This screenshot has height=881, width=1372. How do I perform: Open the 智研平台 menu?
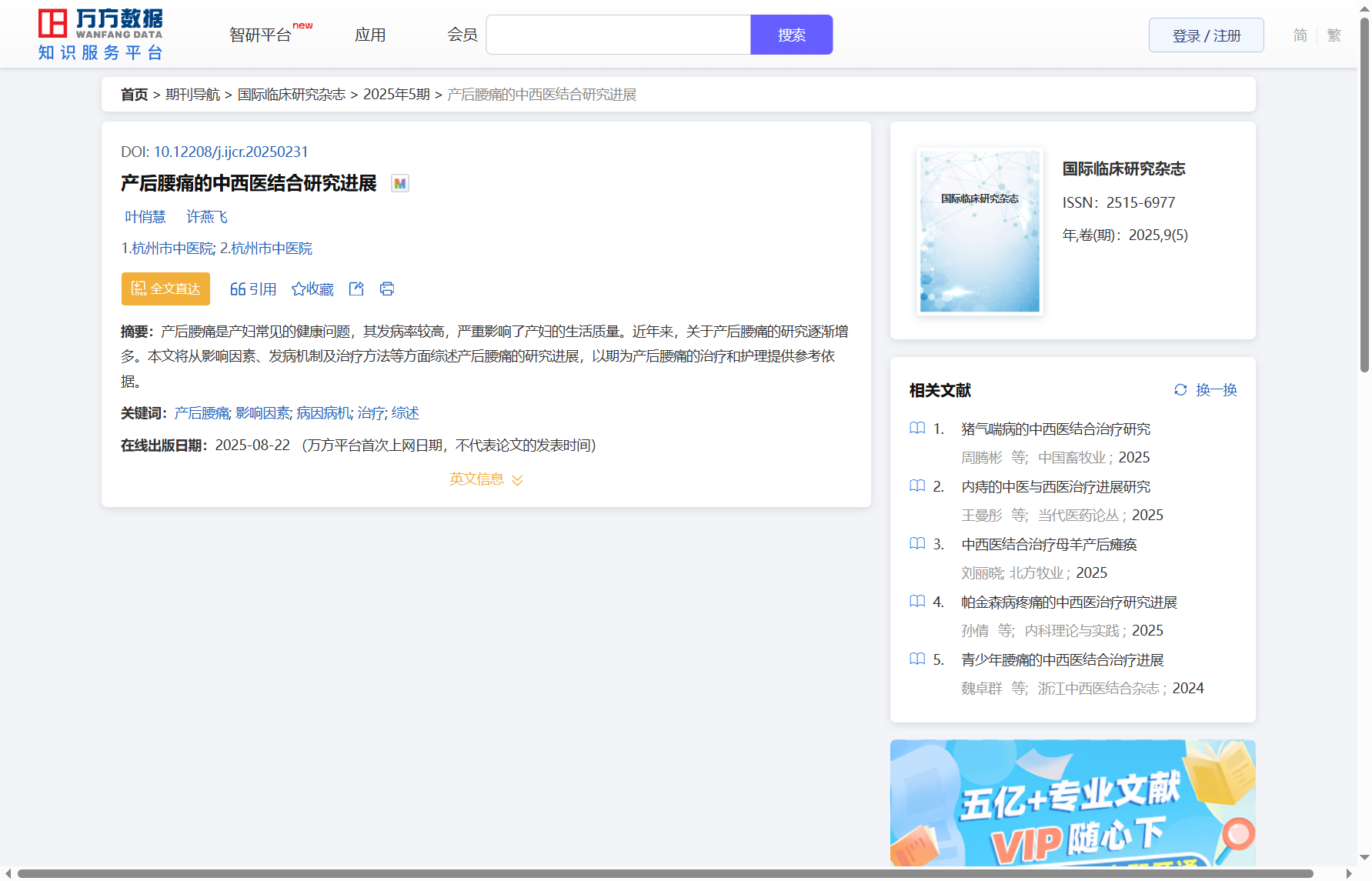click(261, 35)
